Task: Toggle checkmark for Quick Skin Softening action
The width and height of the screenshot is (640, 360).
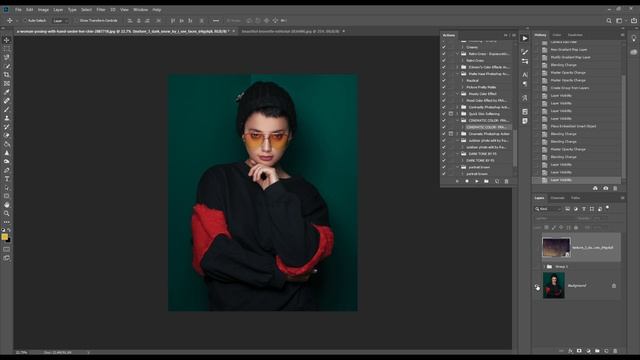Action: click(444, 114)
